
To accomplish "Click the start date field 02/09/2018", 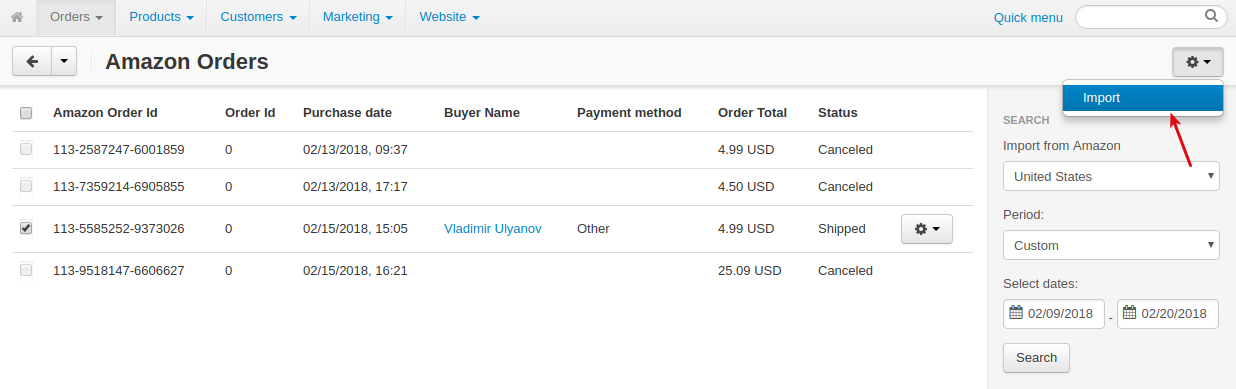I will pyautogui.click(x=1054, y=313).
